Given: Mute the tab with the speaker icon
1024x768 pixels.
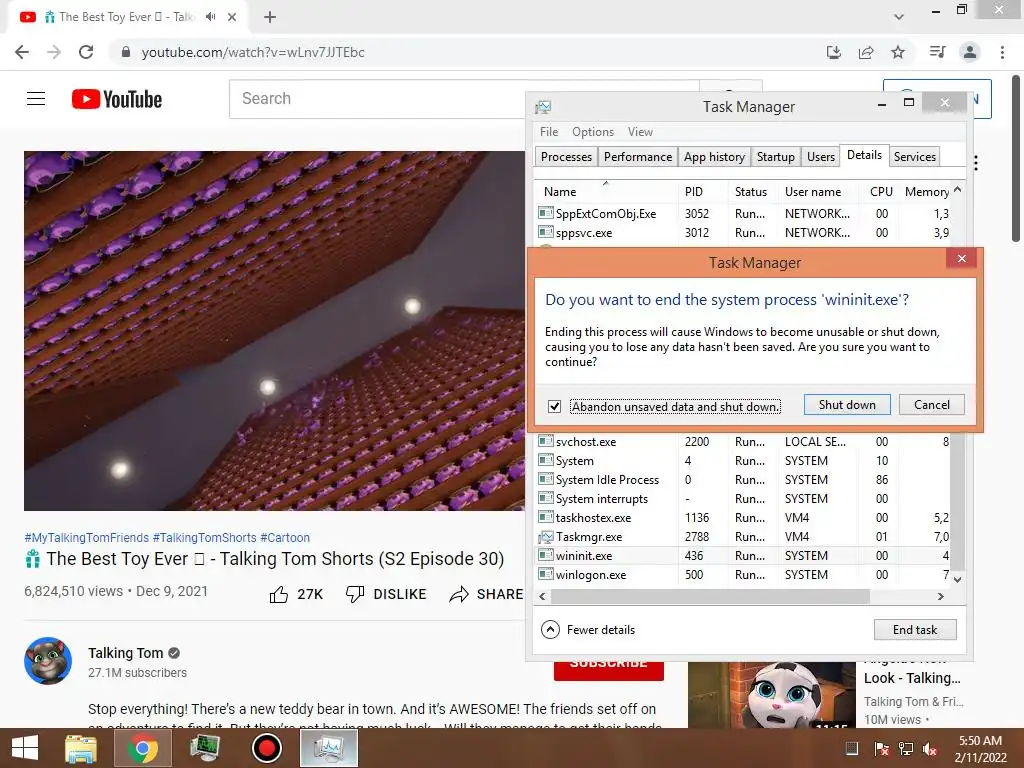Looking at the screenshot, I should 210,17.
